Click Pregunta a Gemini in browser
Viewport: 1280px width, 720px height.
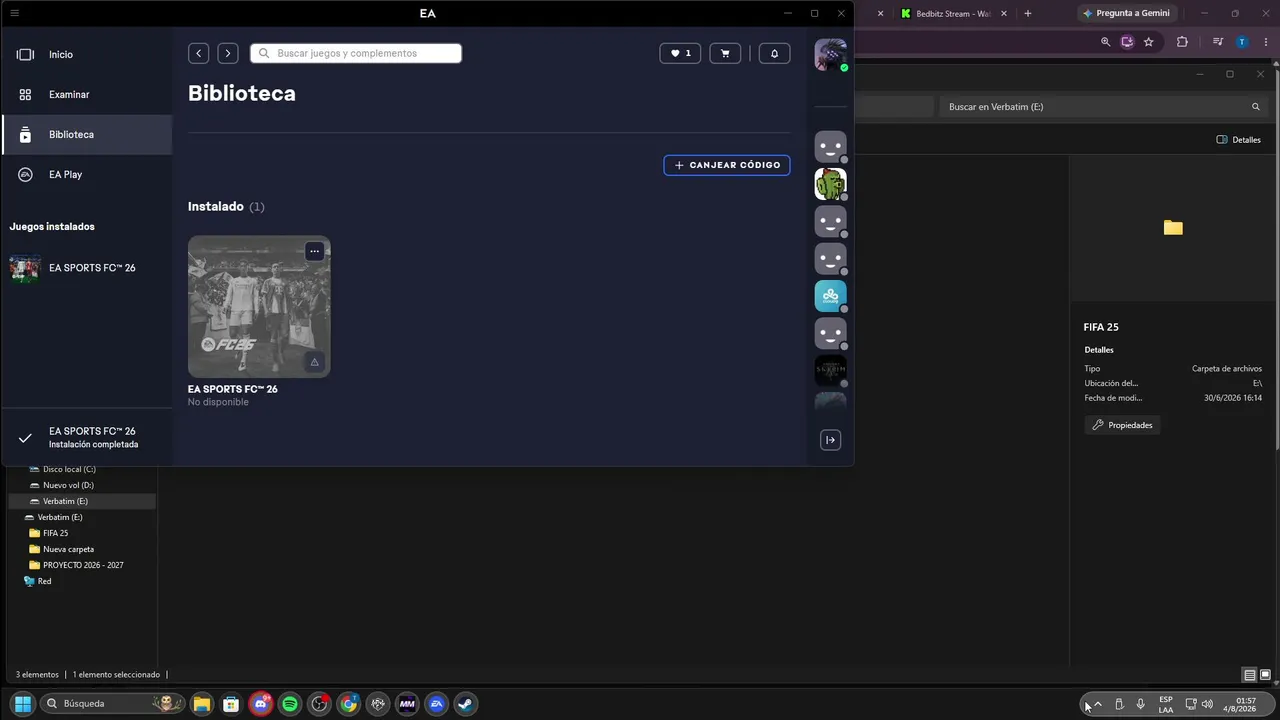click(1126, 13)
